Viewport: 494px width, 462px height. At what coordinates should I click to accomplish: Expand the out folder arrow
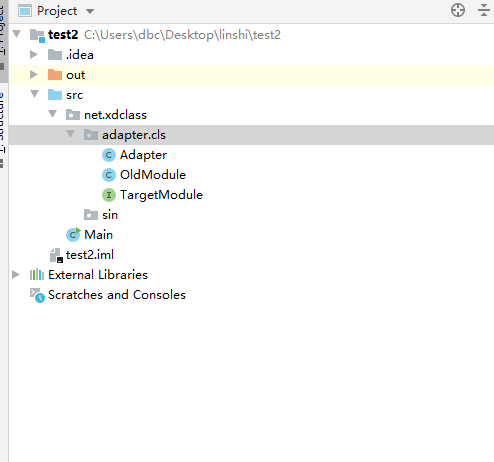[34, 74]
